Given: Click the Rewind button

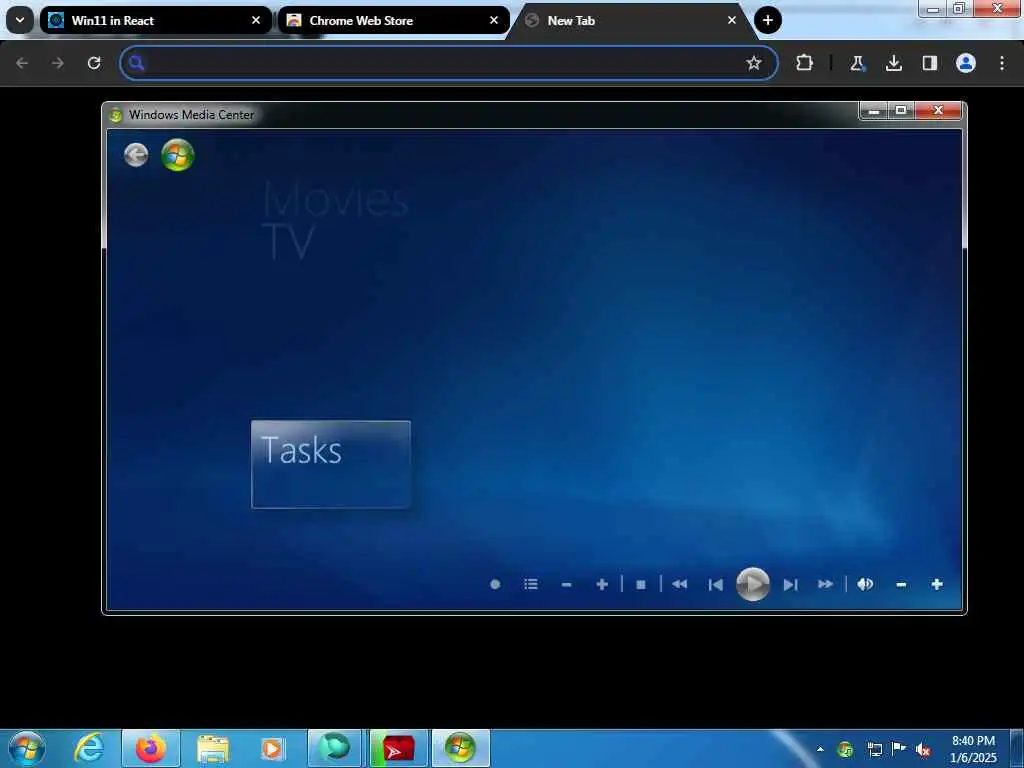Looking at the screenshot, I should [x=679, y=584].
